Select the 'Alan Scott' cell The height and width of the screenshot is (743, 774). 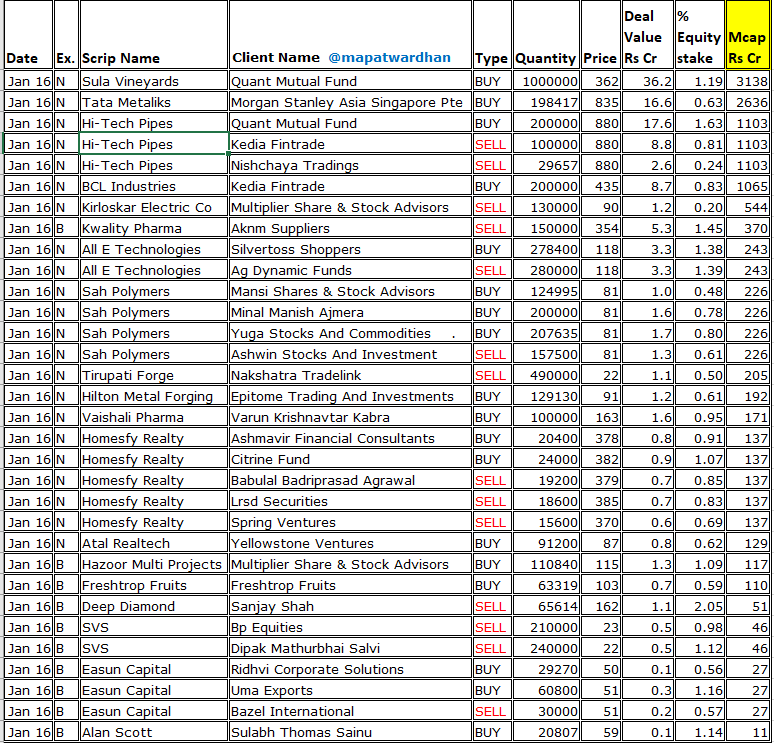tap(154, 732)
